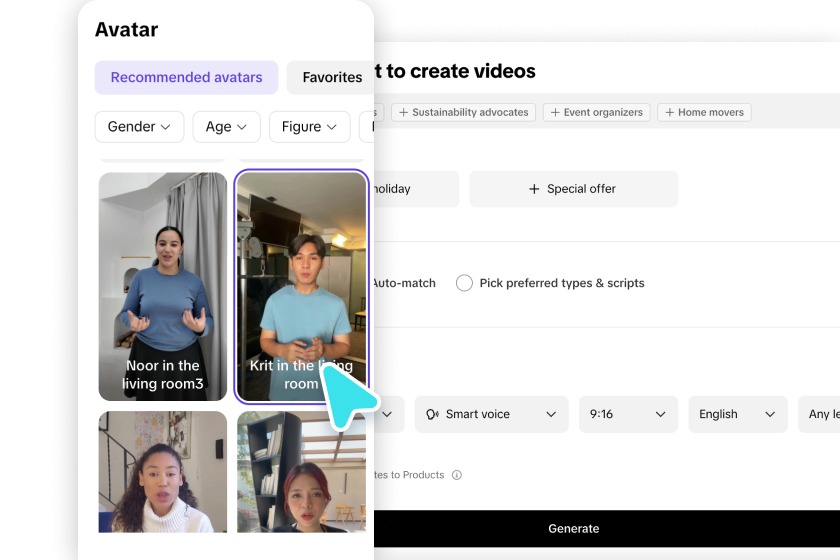The width and height of the screenshot is (840, 560).
Task: Click the info icon beside Products label
Action: tap(457, 475)
